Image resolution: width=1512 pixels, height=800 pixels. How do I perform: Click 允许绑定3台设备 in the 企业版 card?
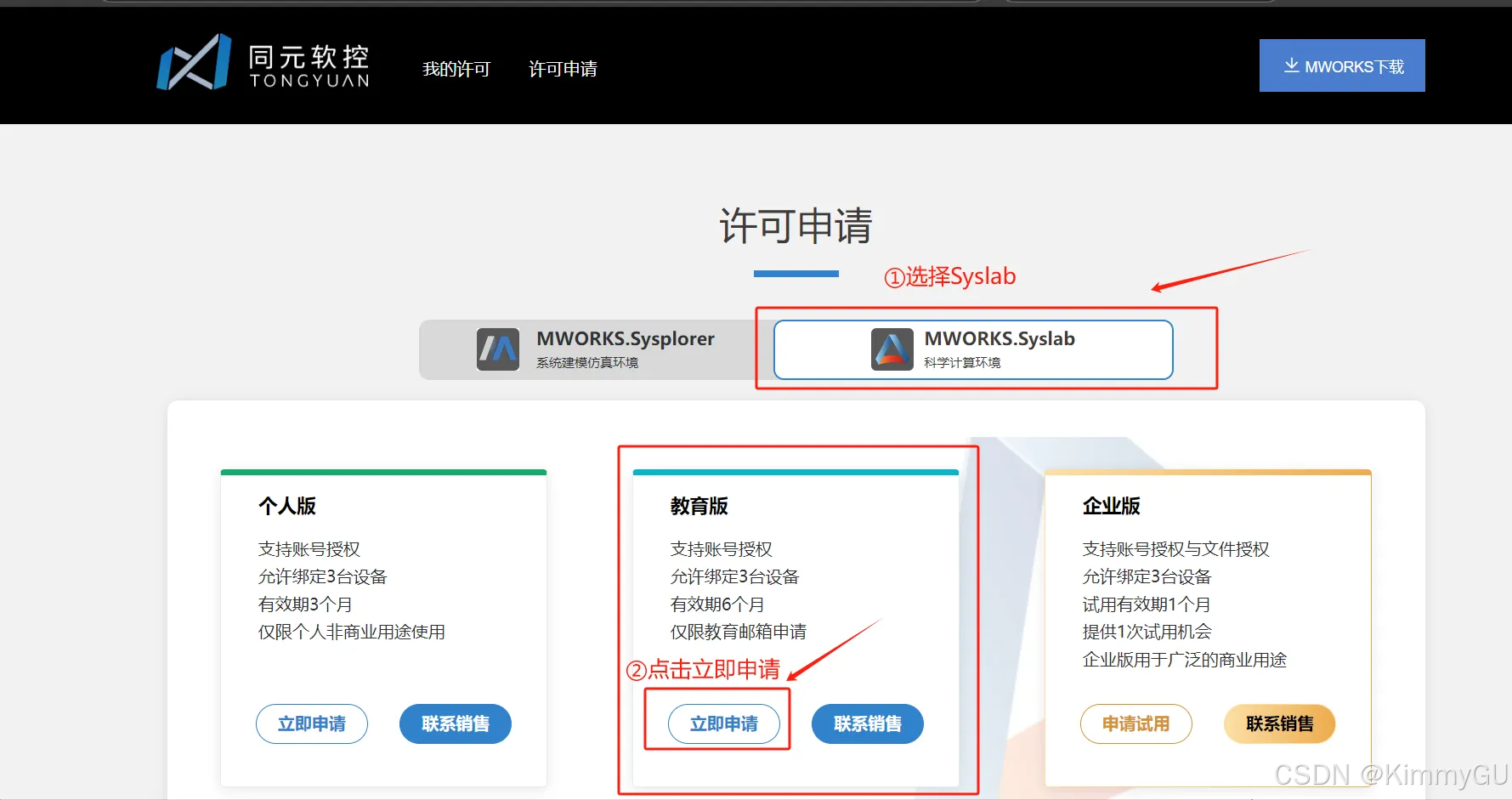1147,576
